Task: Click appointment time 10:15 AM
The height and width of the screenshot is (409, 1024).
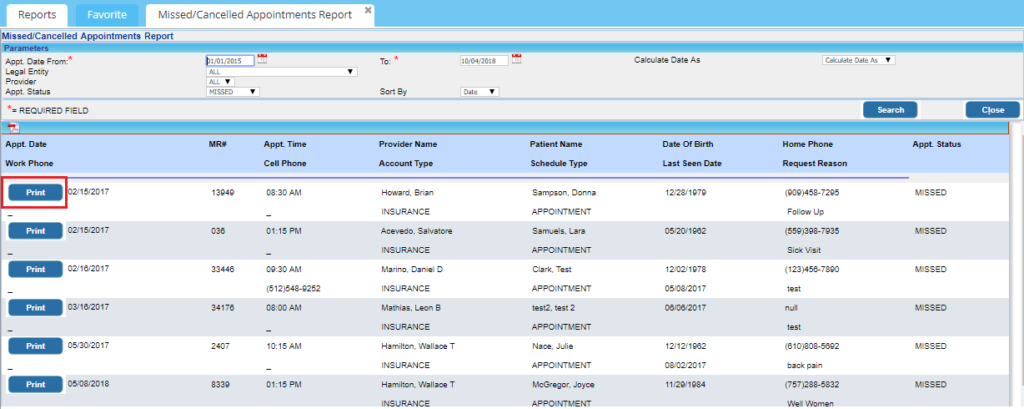Action: (x=284, y=346)
